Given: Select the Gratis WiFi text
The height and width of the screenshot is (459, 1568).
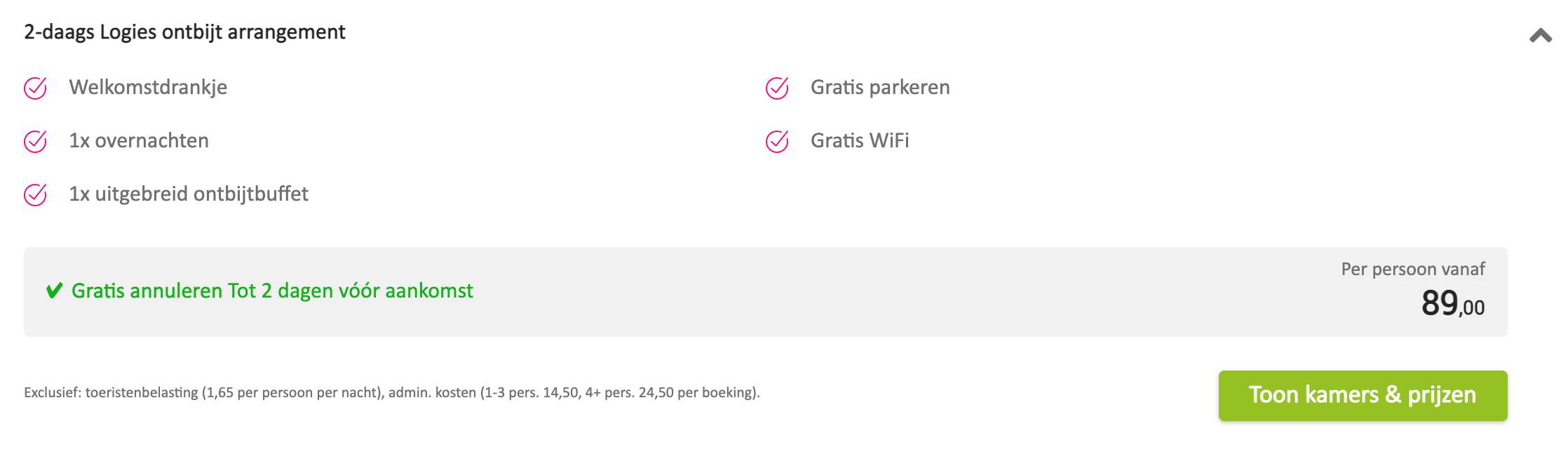Looking at the screenshot, I should [x=860, y=140].
